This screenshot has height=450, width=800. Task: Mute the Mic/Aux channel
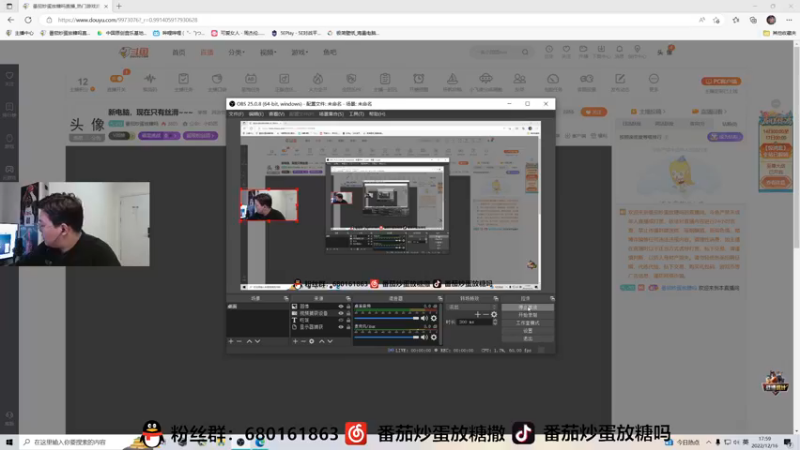click(424, 337)
